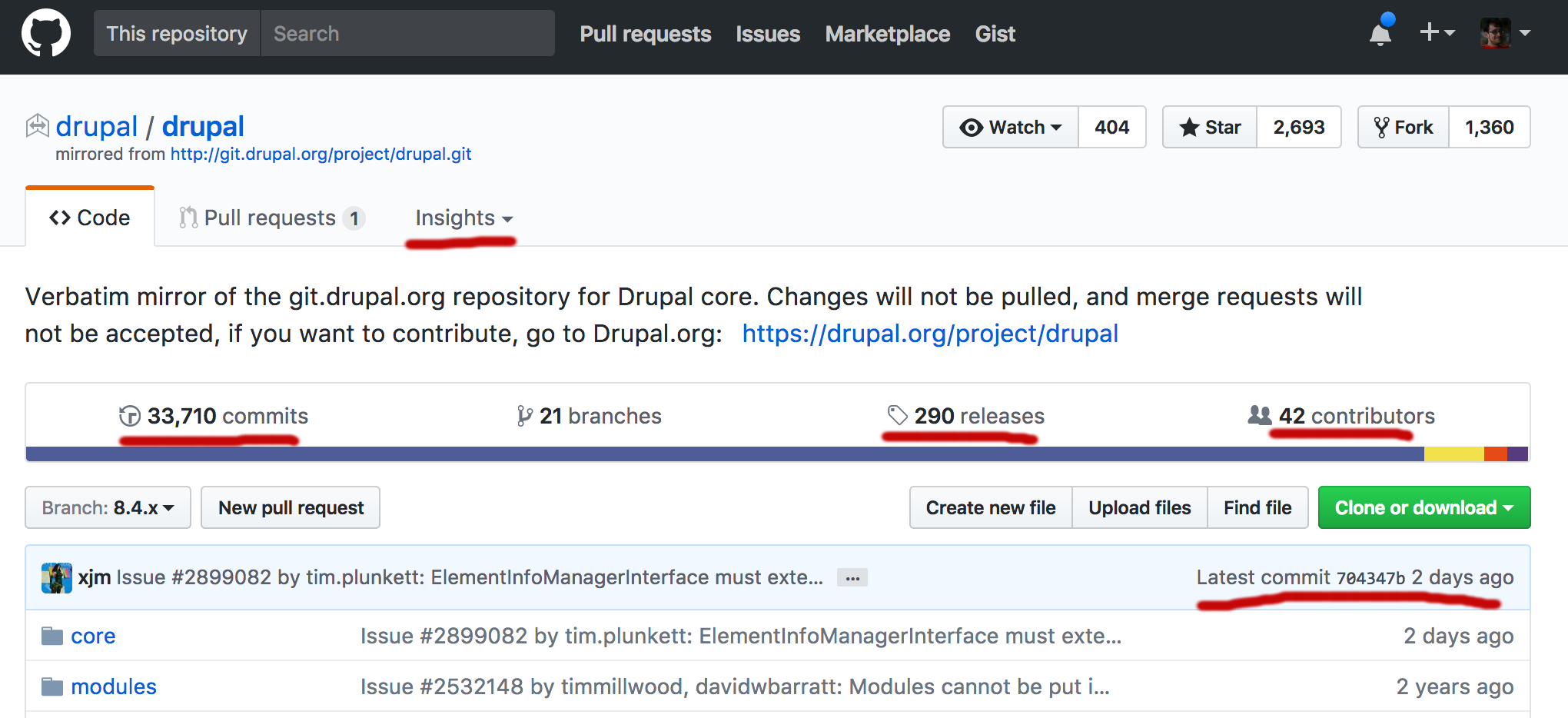Viewport: 1568px width, 718px height.
Task: Click the 404 watchers count
Action: (x=1112, y=127)
